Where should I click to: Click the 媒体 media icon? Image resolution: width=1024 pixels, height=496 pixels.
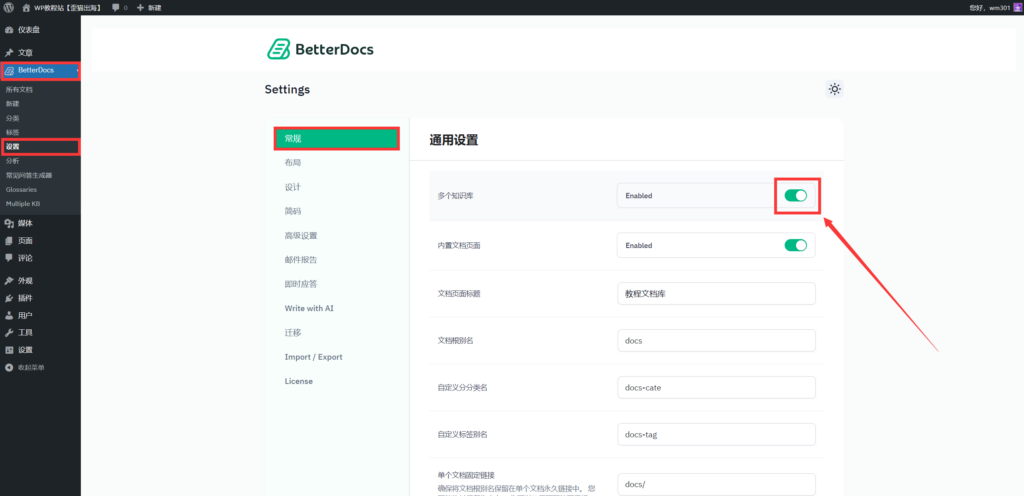(x=9, y=223)
